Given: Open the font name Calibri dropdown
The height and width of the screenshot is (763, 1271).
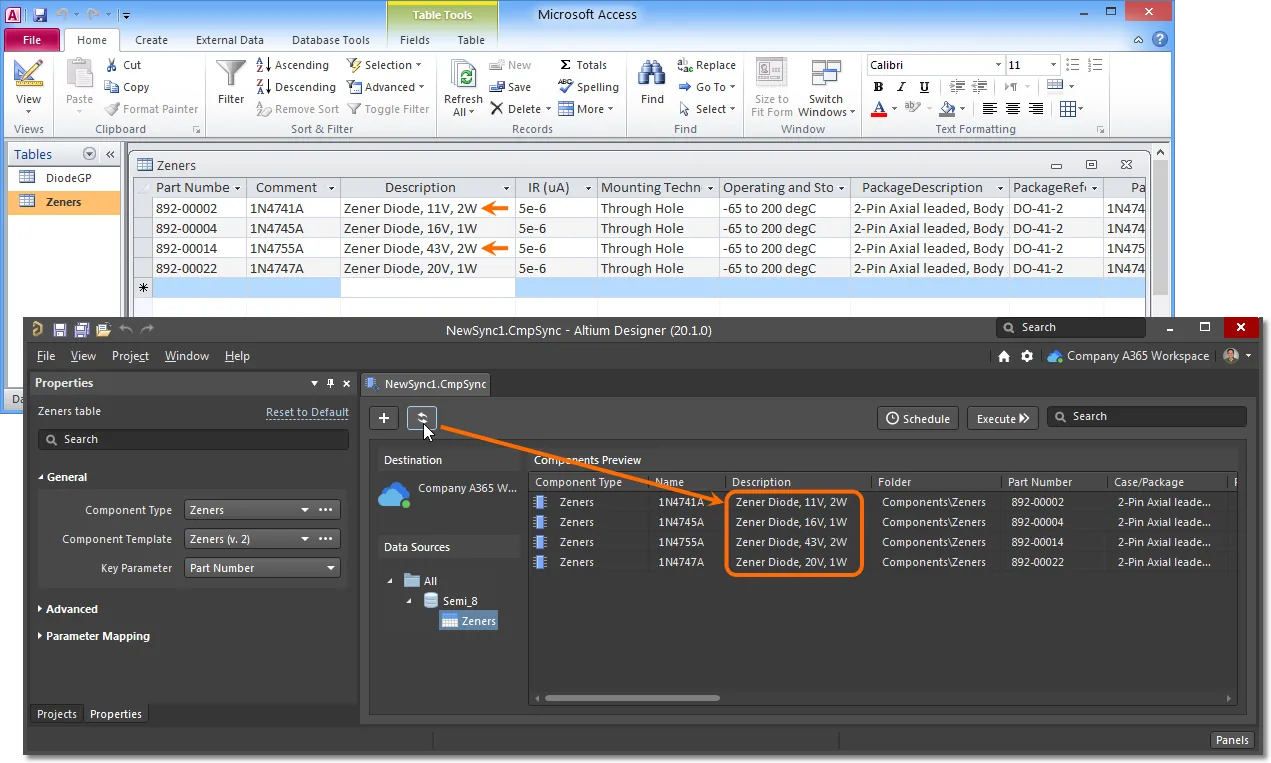Looking at the screenshot, I should [998, 65].
